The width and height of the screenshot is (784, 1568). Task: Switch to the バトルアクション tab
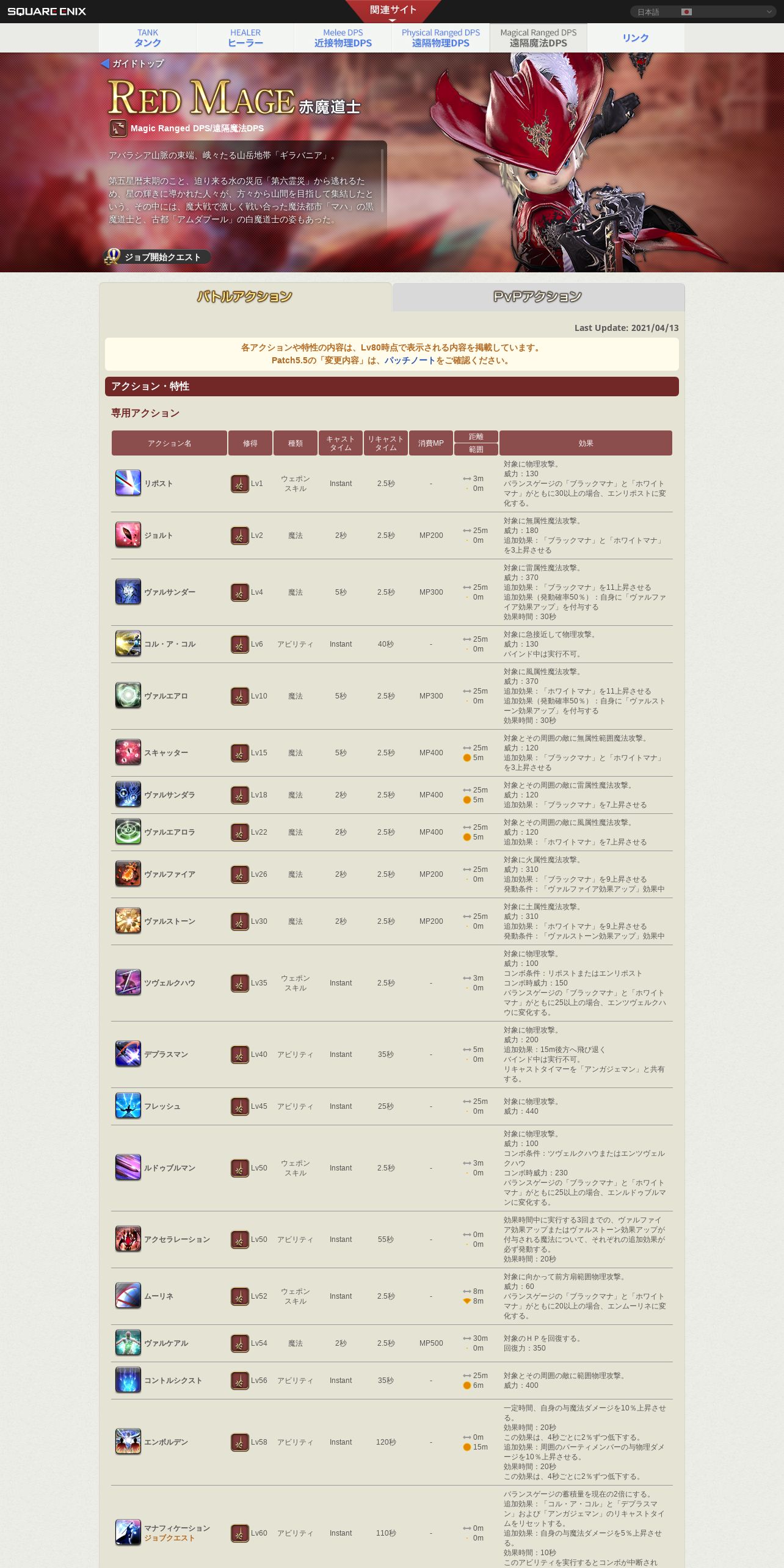pyautogui.click(x=245, y=297)
